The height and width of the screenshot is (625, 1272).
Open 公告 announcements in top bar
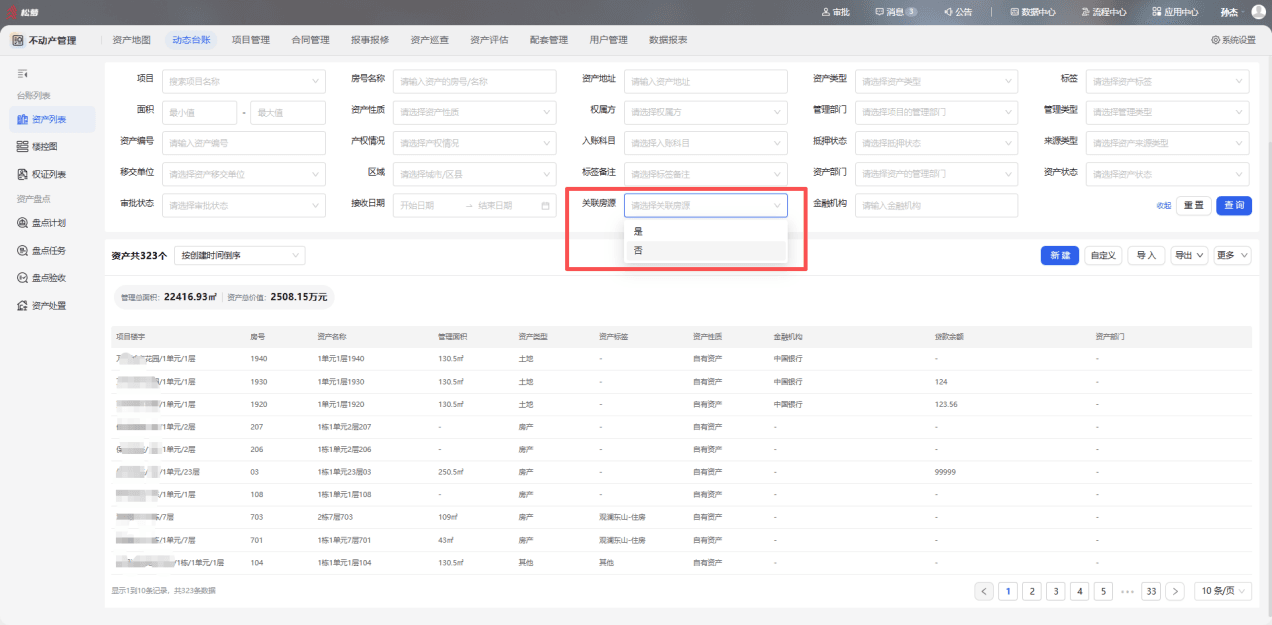[958, 12]
